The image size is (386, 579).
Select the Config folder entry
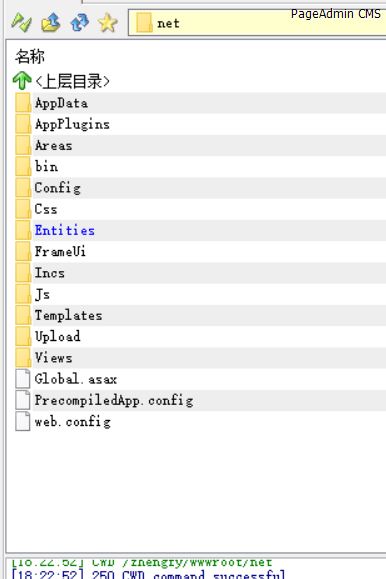coord(58,188)
